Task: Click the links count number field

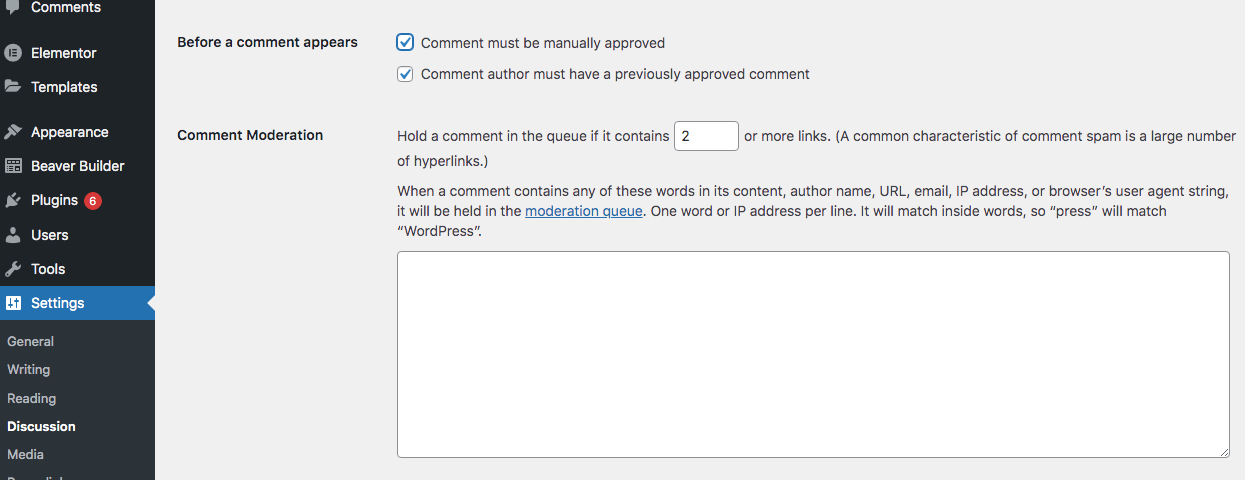Action: click(706, 136)
